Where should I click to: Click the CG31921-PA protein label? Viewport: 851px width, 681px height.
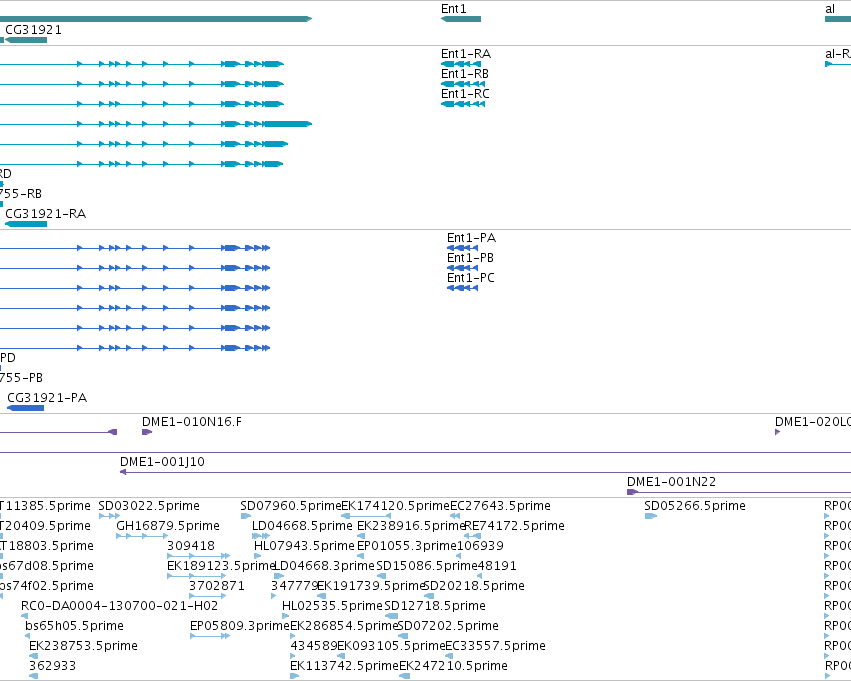(x=47, y=398)
